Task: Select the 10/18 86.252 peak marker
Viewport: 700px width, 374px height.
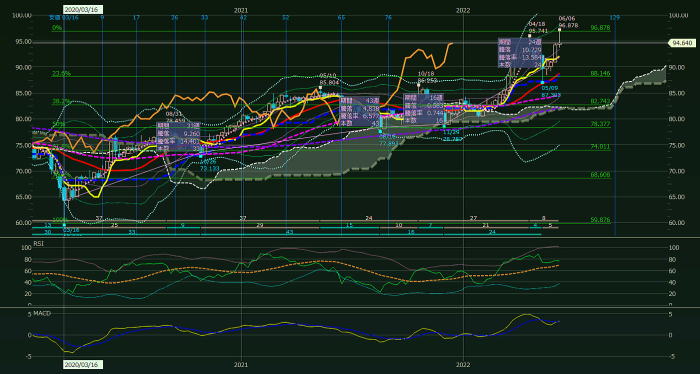Action: click(426, 77)
